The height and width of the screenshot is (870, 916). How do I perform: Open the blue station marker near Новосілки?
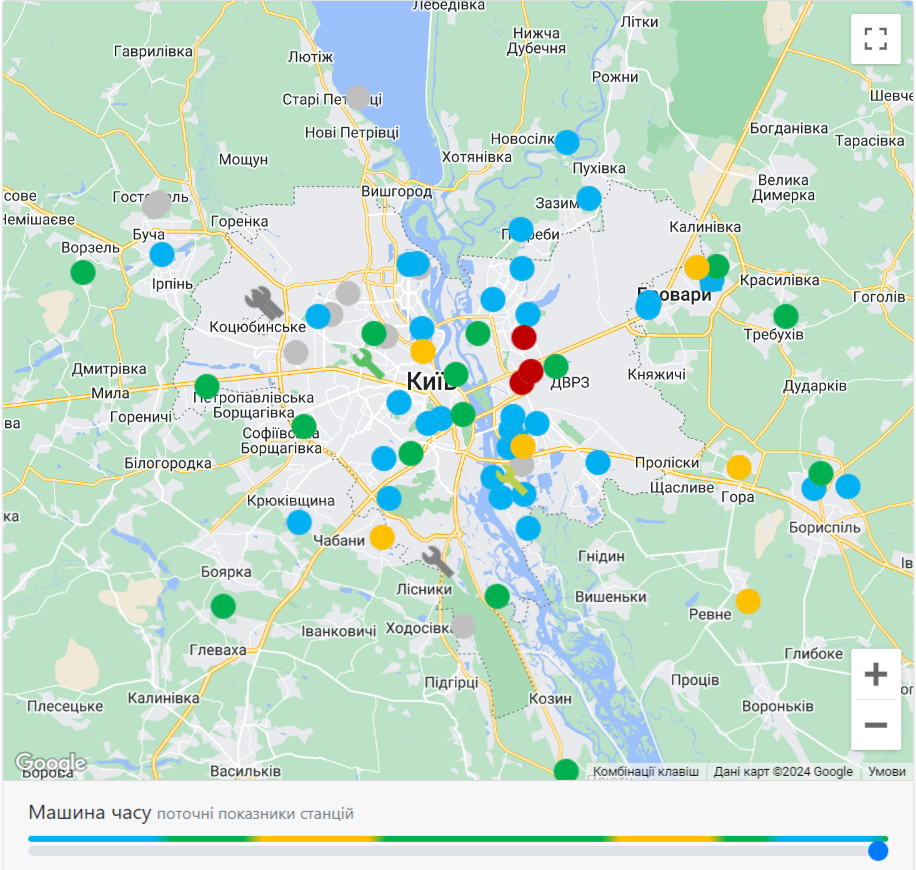[x=567, y=142]
